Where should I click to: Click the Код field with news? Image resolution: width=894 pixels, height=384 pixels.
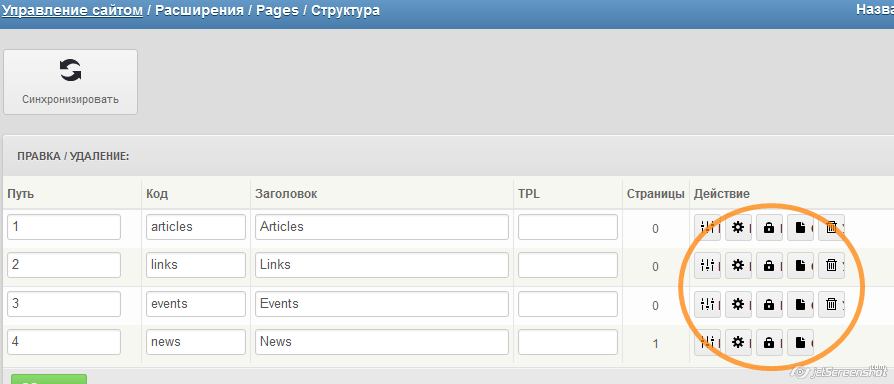coord(196,342)
